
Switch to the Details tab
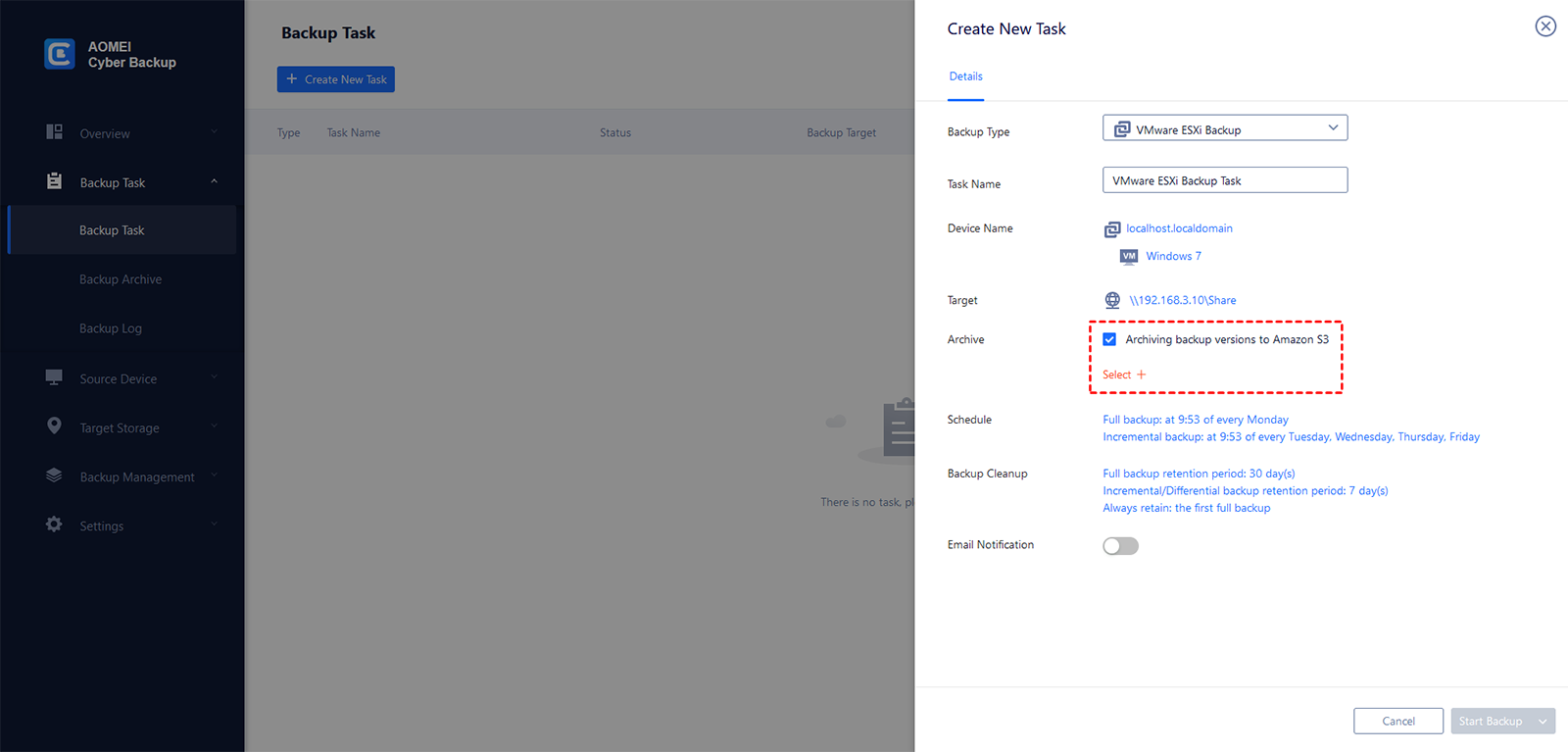coord(965,76)
